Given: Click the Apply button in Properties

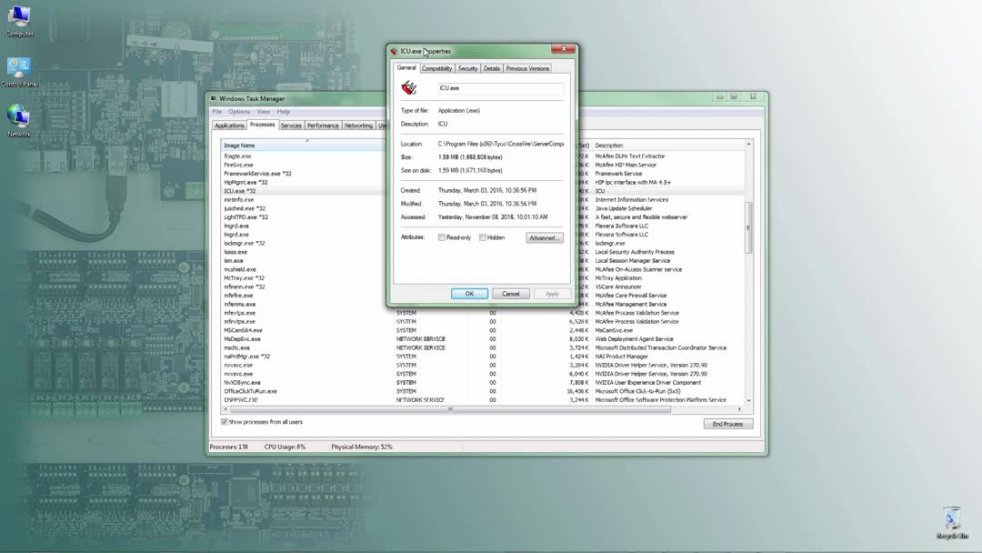Looking at the screenshot, I should (552, 294).
